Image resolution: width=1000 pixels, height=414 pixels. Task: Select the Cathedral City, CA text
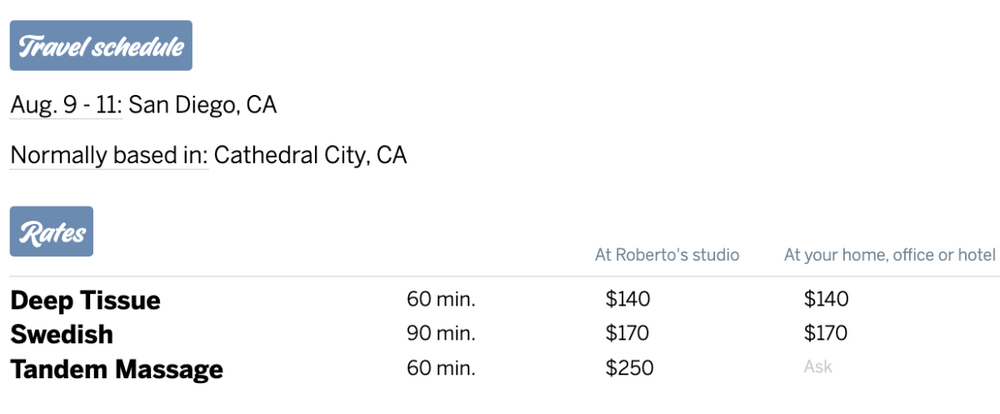point(310,156)
